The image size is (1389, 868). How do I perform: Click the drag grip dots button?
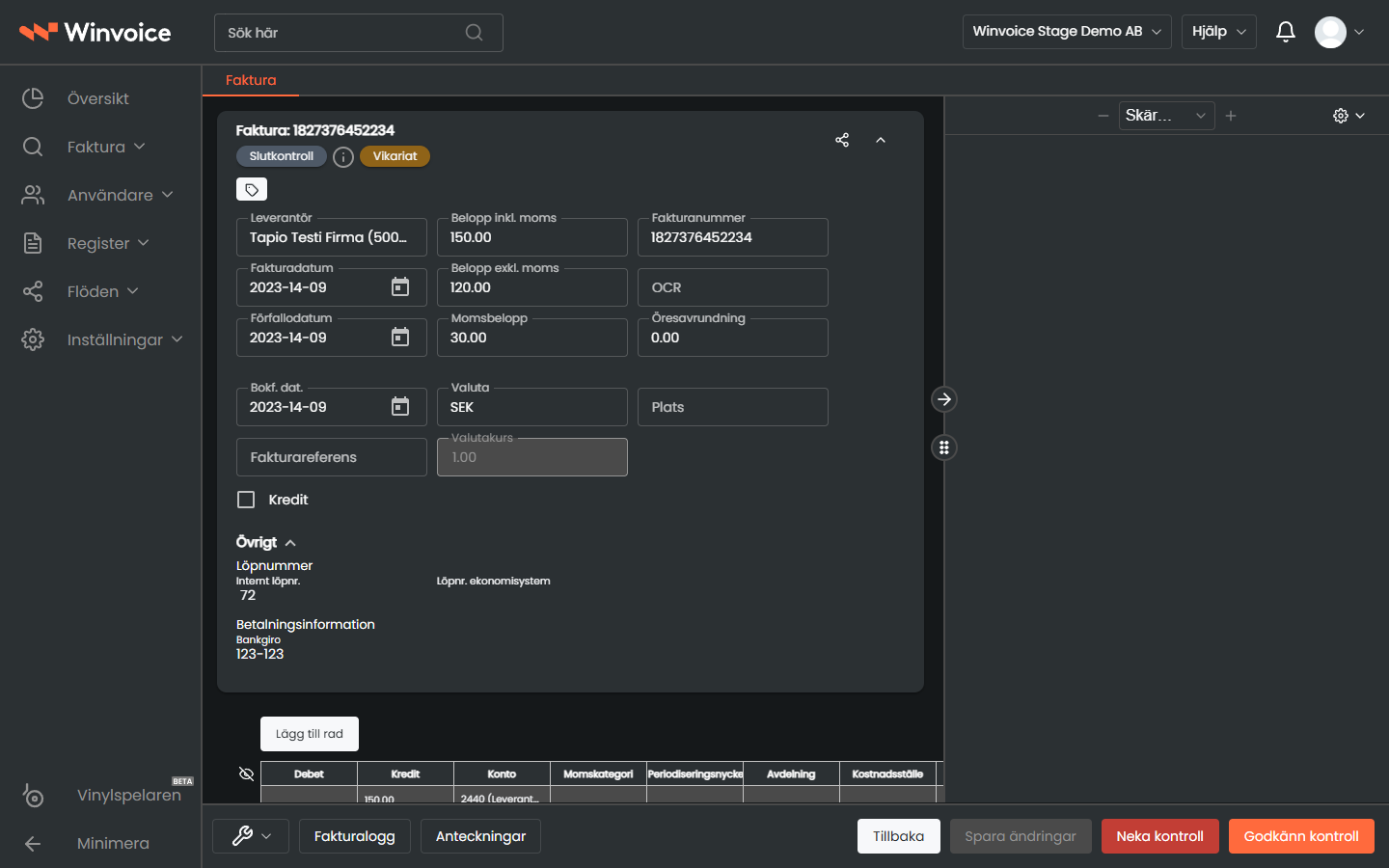(944, 448)
